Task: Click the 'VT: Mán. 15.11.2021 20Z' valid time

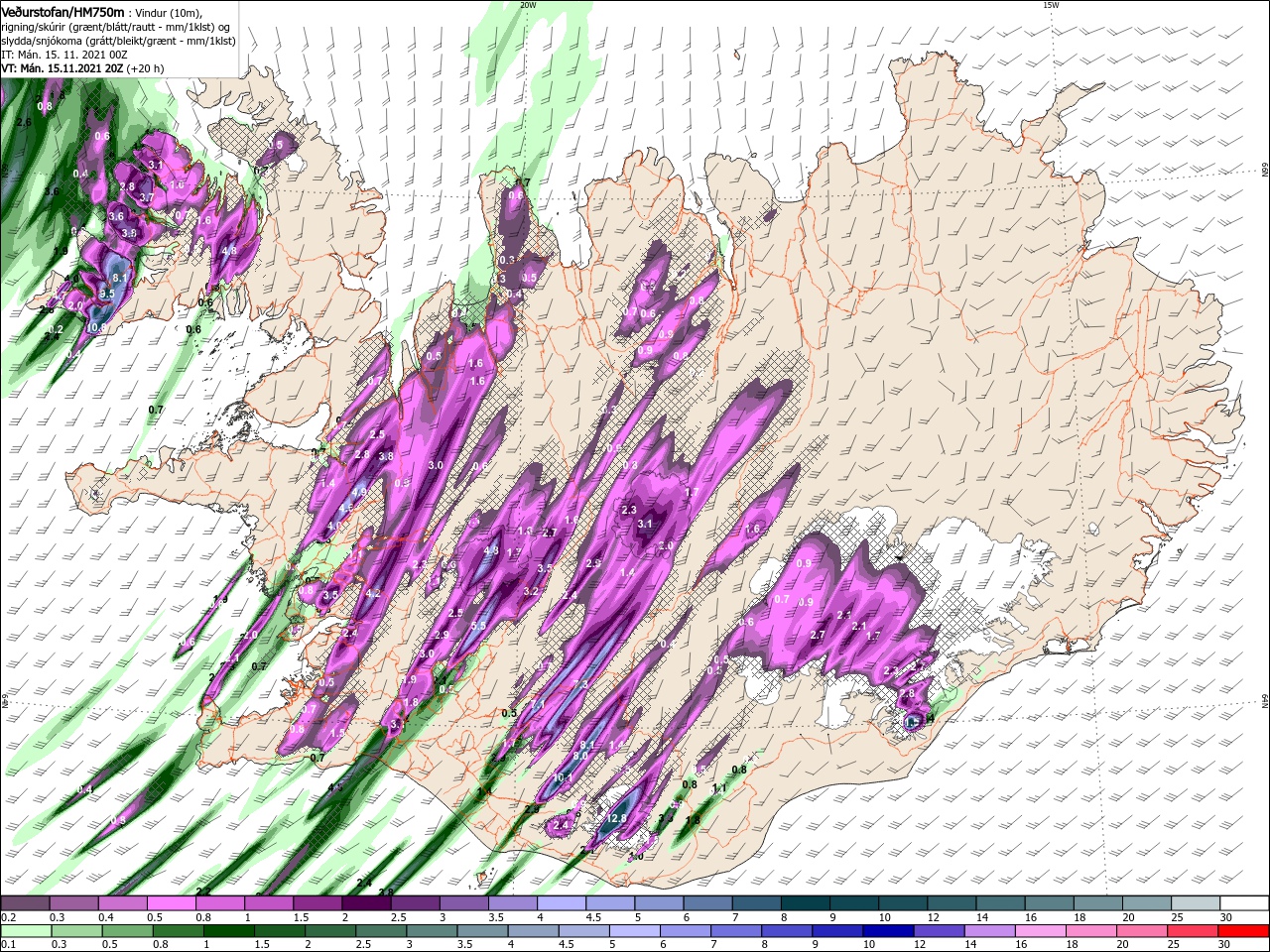Action: (62, 68)
